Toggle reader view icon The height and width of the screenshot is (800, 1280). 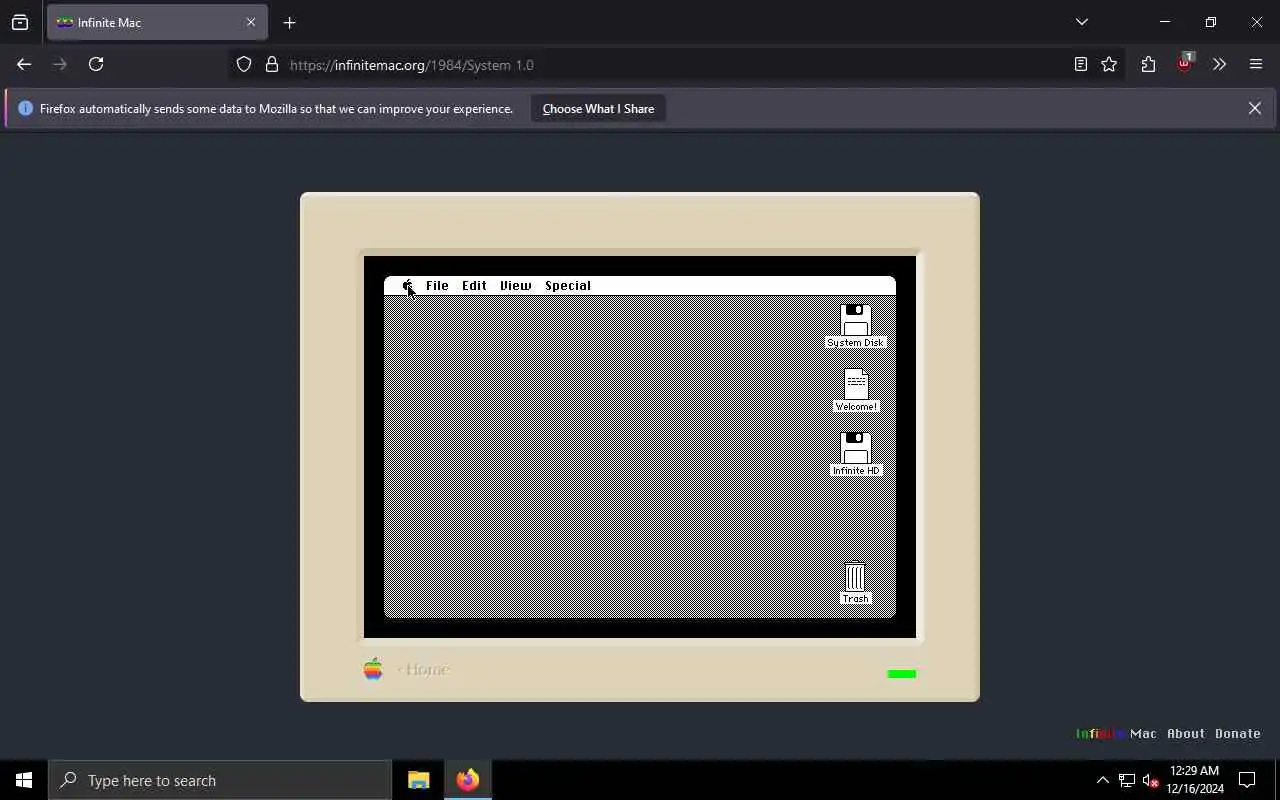coord(1081,64)
